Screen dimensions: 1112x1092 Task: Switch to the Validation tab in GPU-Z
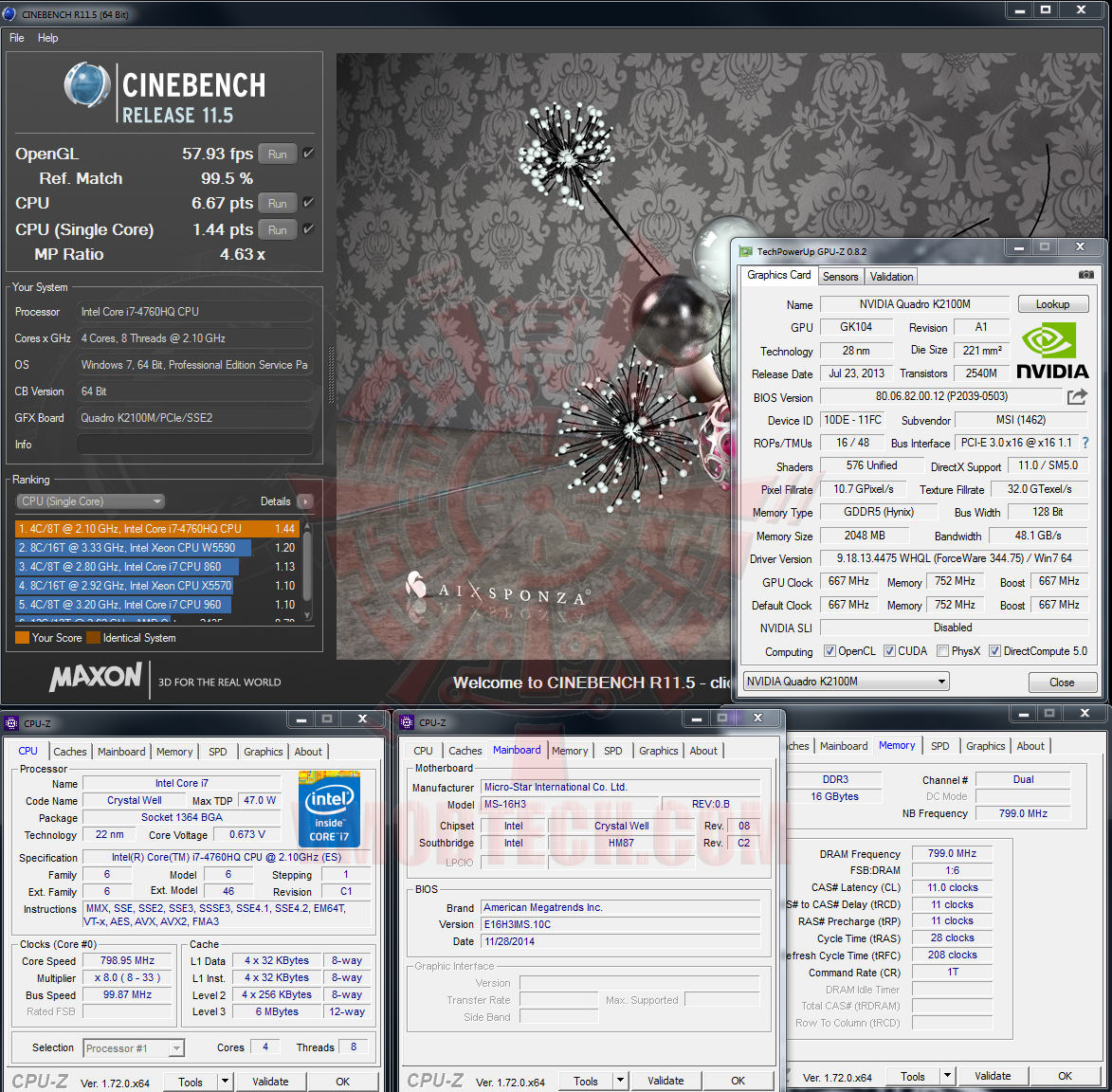(x=891, y=277)
